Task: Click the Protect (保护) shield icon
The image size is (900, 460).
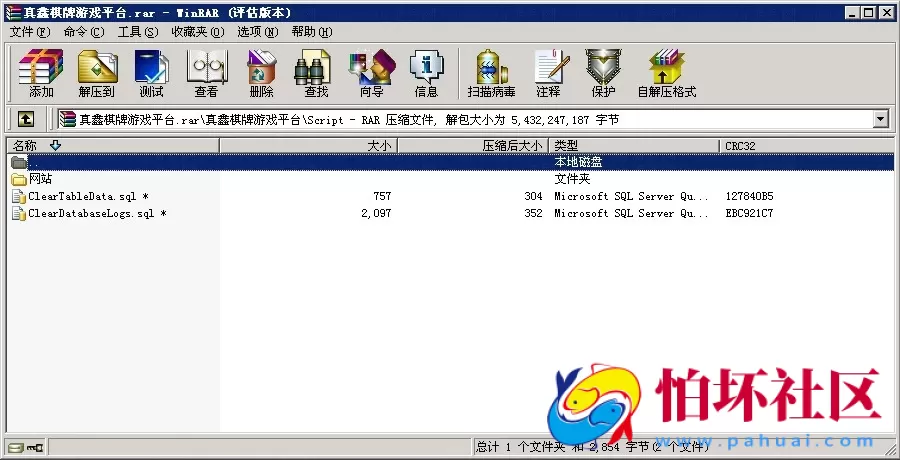Action: click(x=603, y=74)
